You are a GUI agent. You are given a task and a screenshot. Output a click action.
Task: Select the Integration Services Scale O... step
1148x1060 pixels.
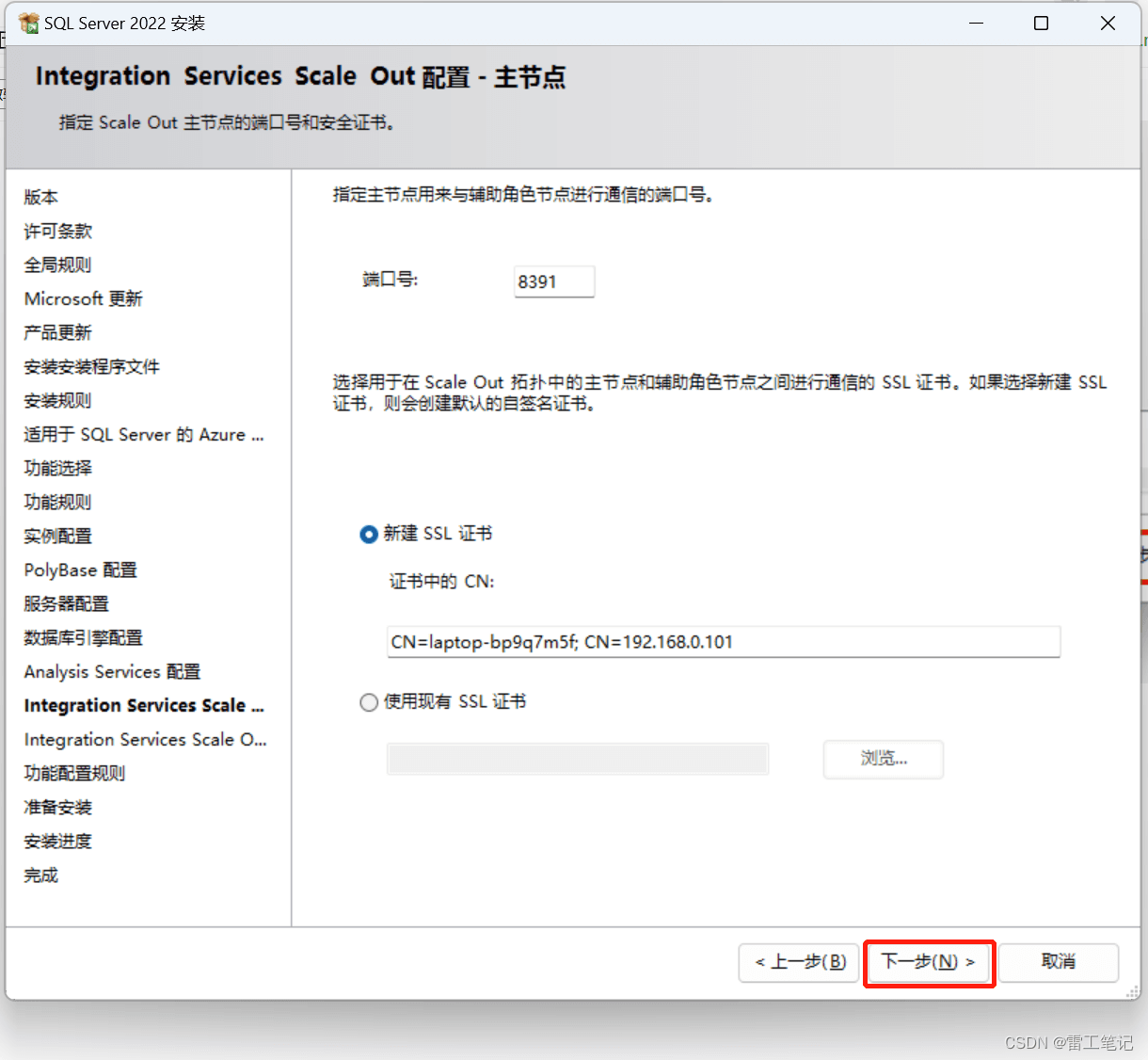[146, 739]
